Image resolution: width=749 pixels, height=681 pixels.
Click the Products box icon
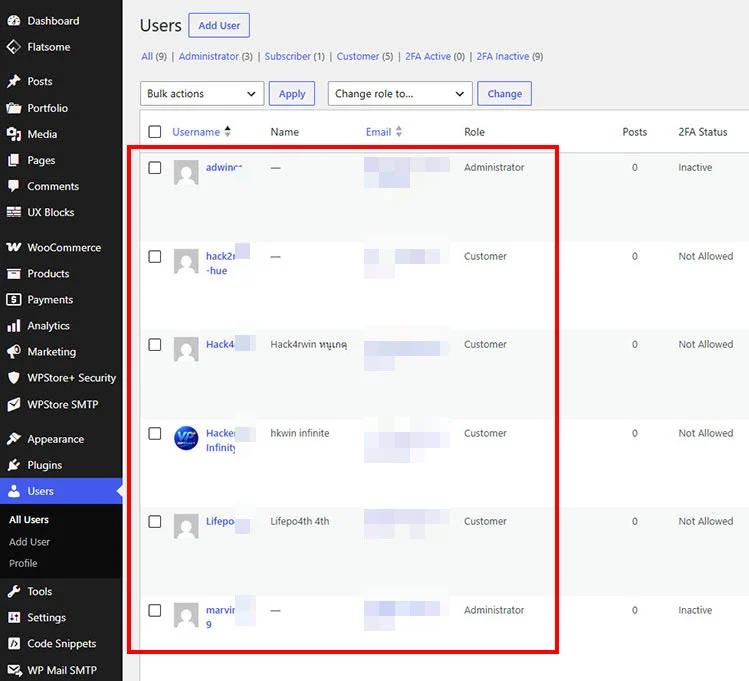(14, 273)
